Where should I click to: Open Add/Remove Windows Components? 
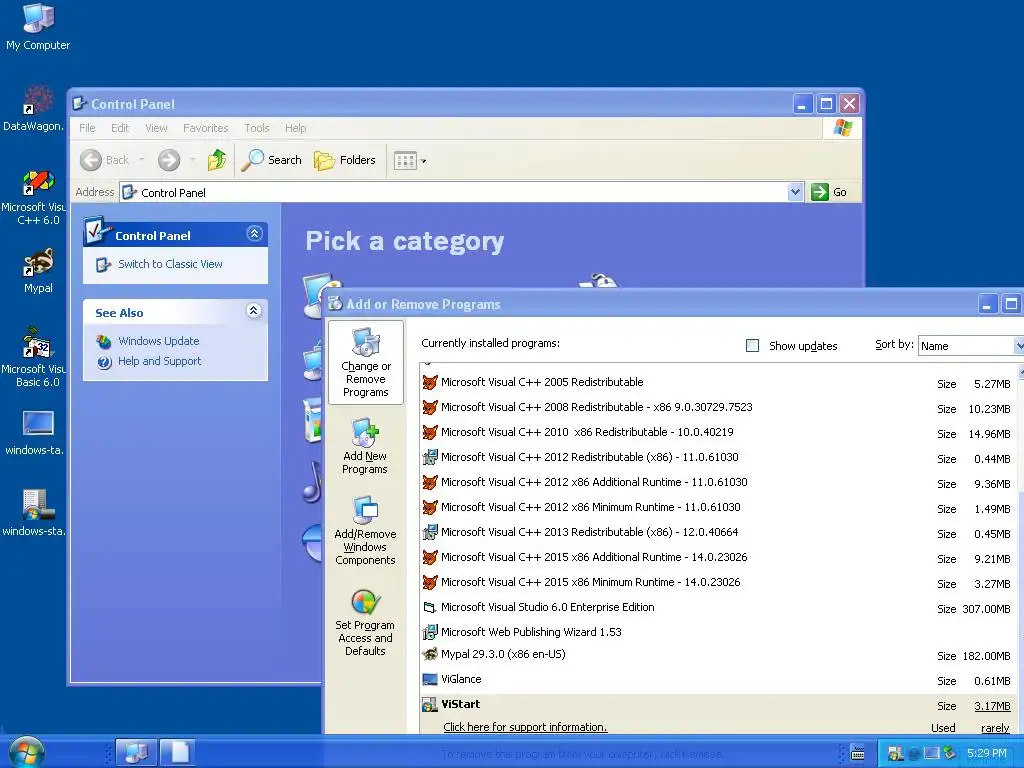pos(365,530)
